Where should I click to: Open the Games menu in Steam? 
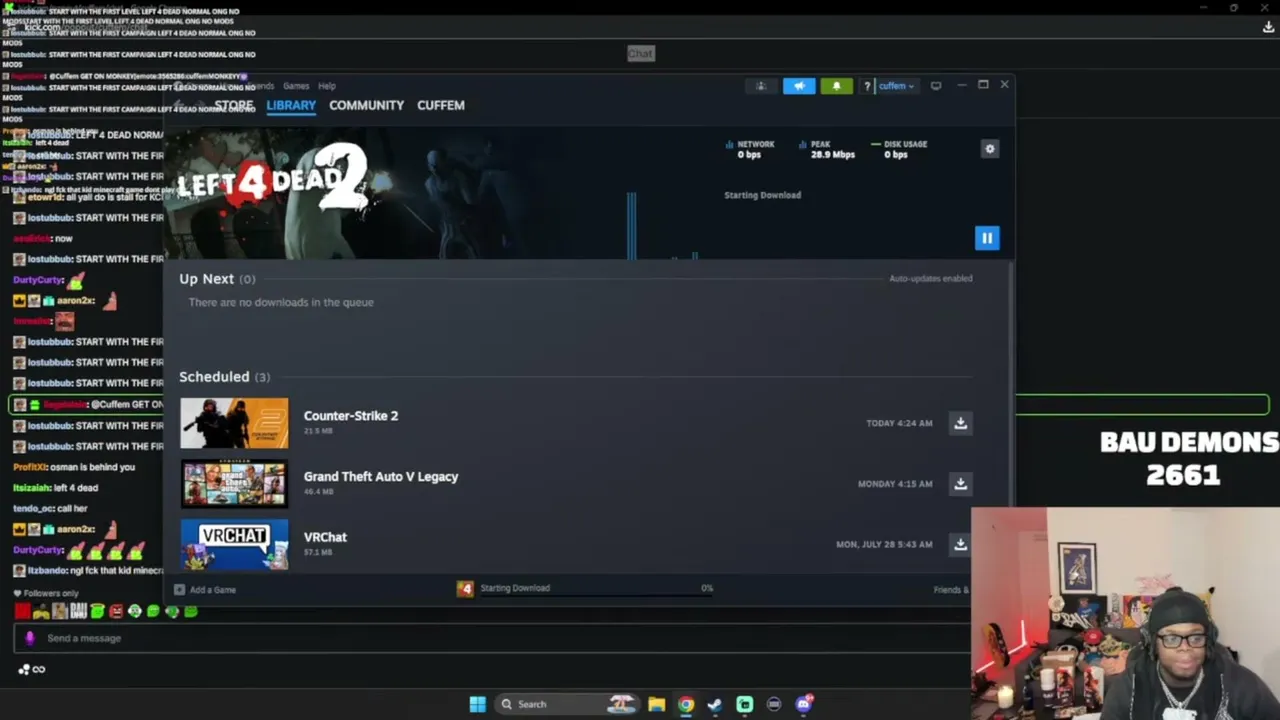click(x=296, y=86)
